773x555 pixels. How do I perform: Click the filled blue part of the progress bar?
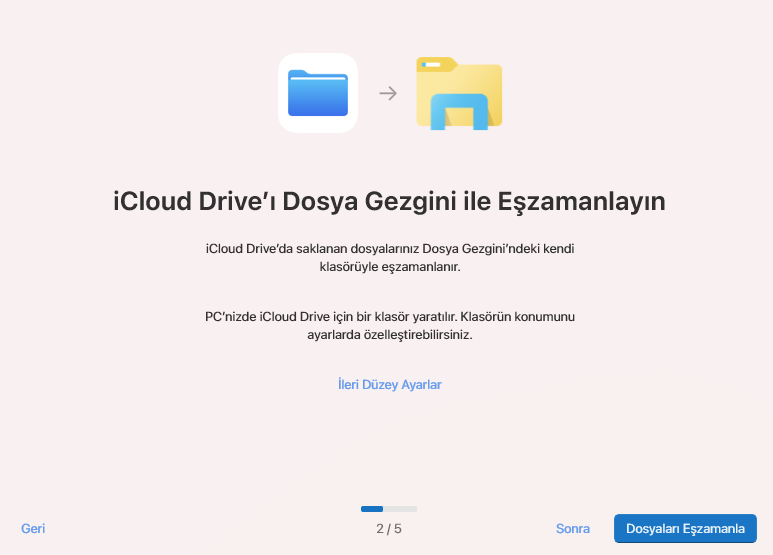(x=372, y=509)
